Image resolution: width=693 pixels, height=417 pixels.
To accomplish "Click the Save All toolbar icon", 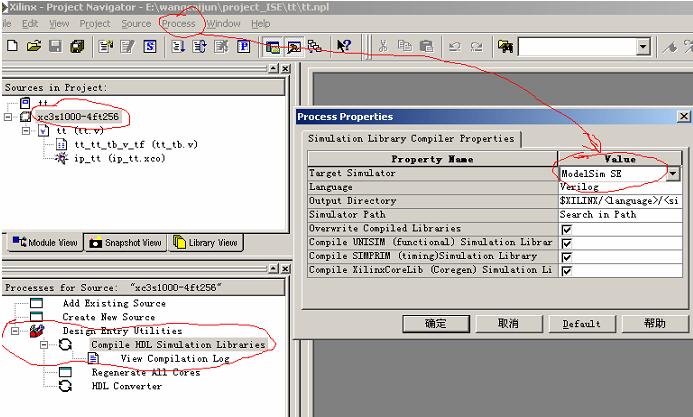I will tap(77, 45).
